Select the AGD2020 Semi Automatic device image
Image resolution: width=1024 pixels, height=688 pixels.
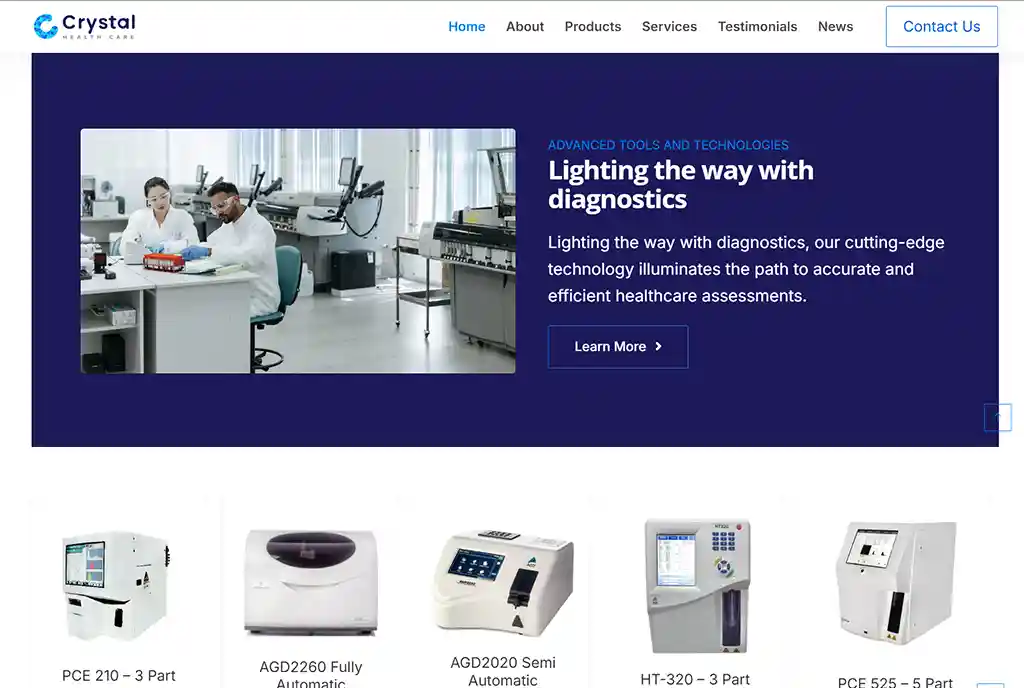click(503, 582)
